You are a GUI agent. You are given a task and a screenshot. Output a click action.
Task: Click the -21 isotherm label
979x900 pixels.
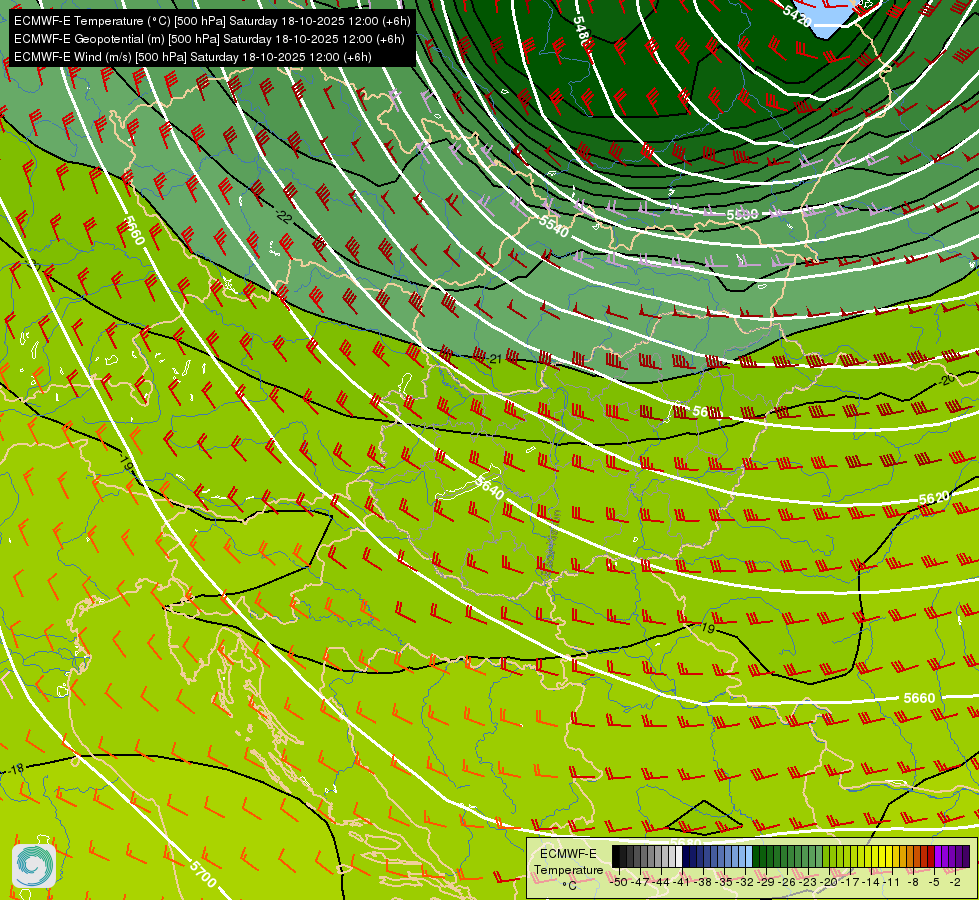tap(494, 359)
